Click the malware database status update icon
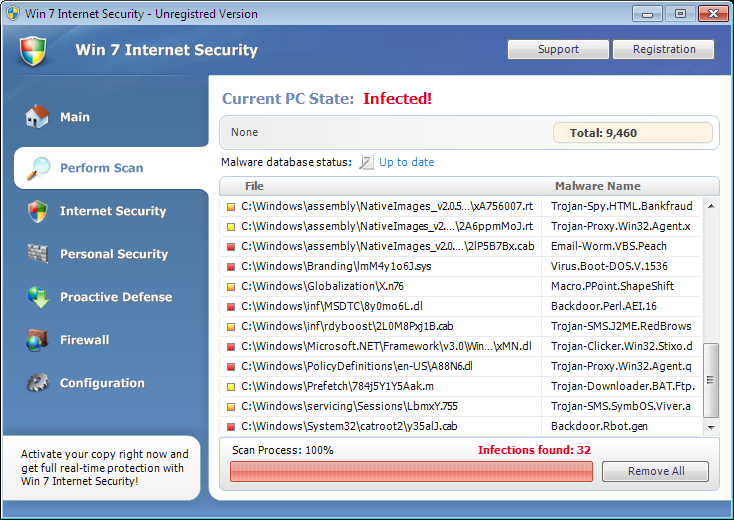Viewport: 734px width, 520px height. 366,162
